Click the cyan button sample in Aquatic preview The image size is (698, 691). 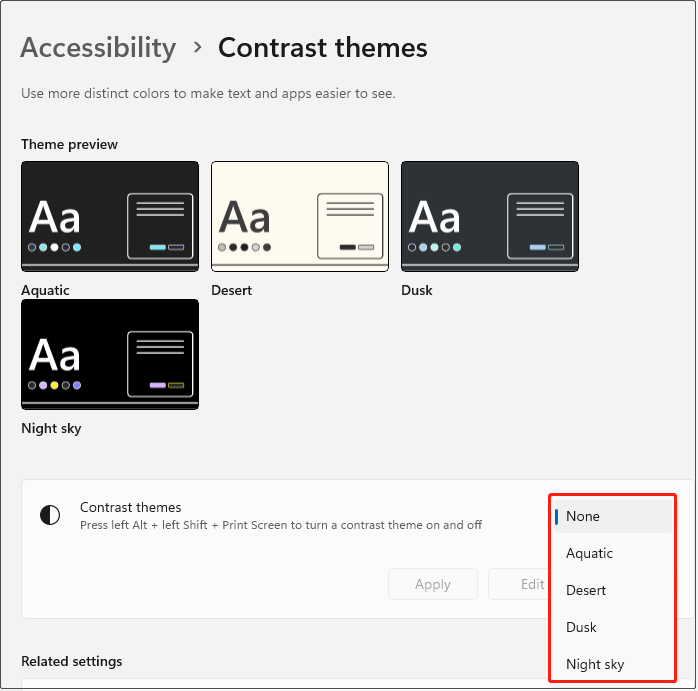(x=157, y=247)
